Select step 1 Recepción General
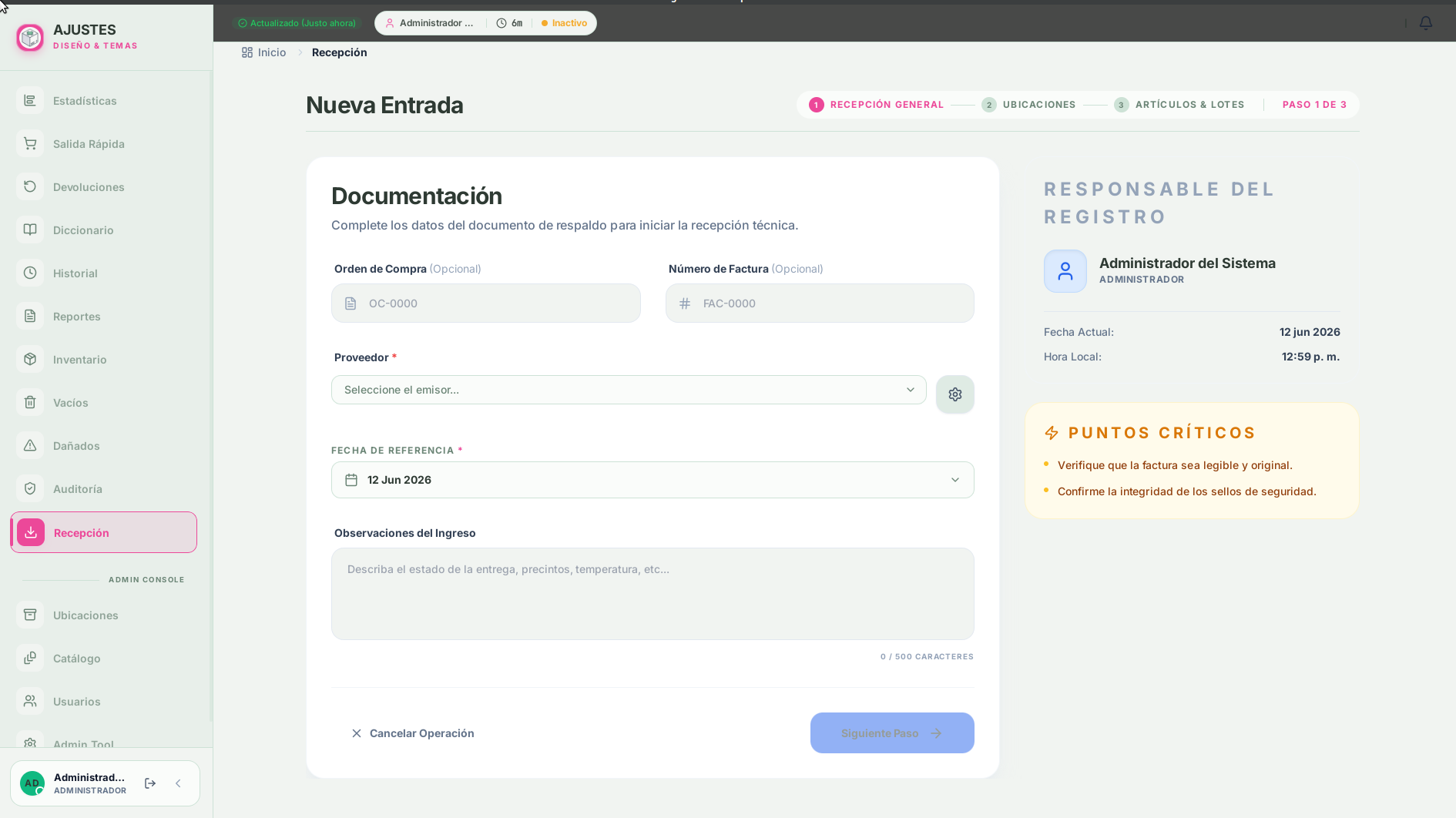The image size is (1456, 818). tap(876, 105)
